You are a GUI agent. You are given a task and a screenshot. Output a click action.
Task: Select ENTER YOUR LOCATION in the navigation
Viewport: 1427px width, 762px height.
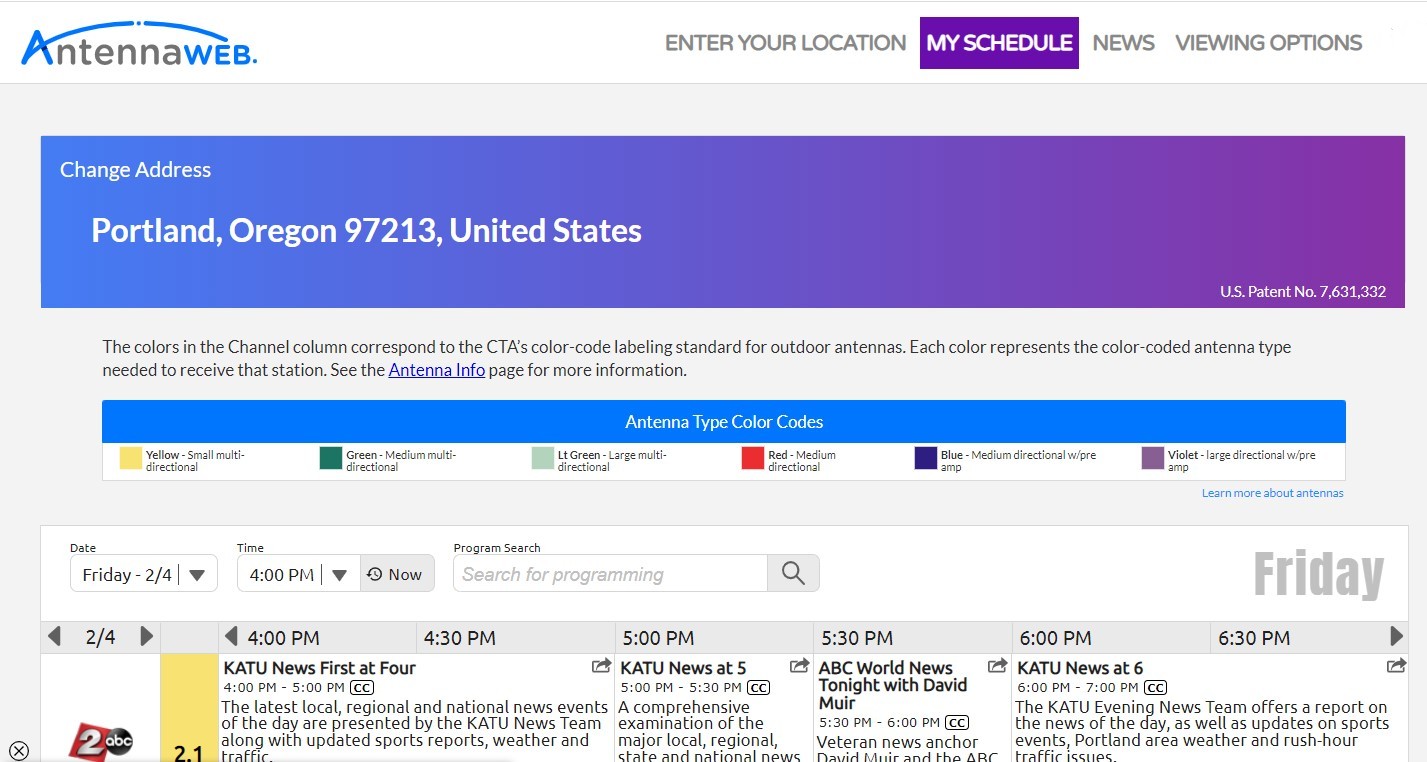[x=785, y=43]
